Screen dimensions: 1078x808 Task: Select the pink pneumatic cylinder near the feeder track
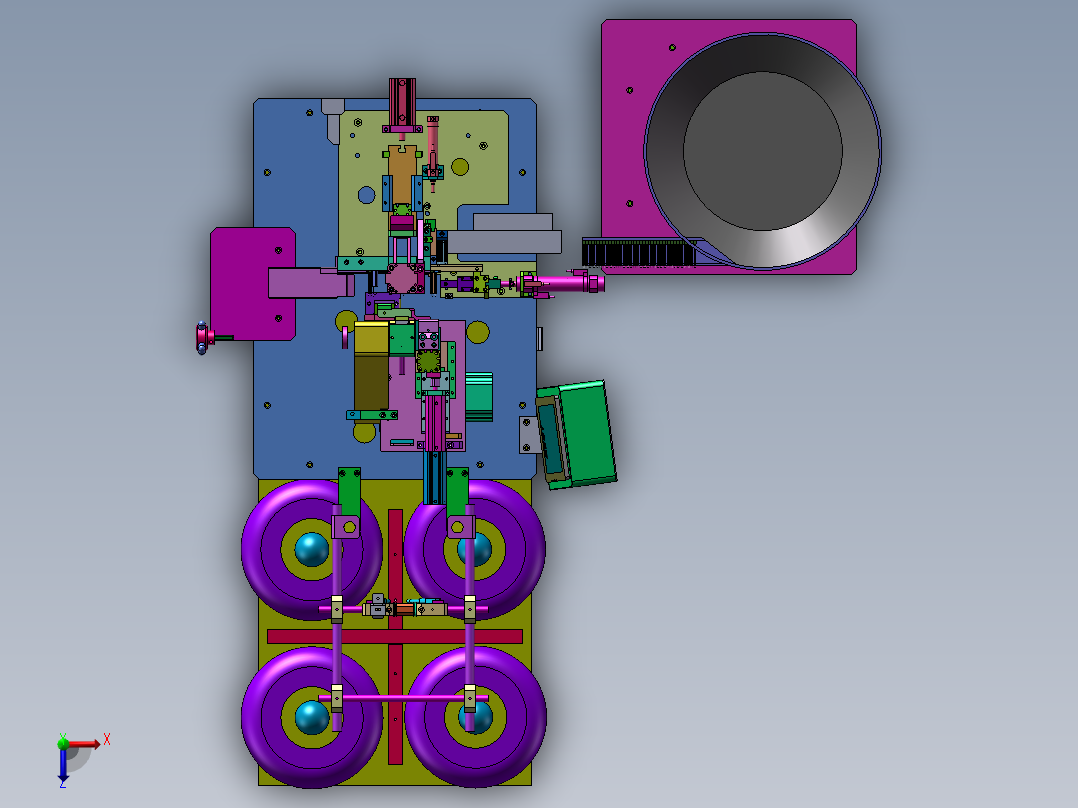click(x=567, y=282)
